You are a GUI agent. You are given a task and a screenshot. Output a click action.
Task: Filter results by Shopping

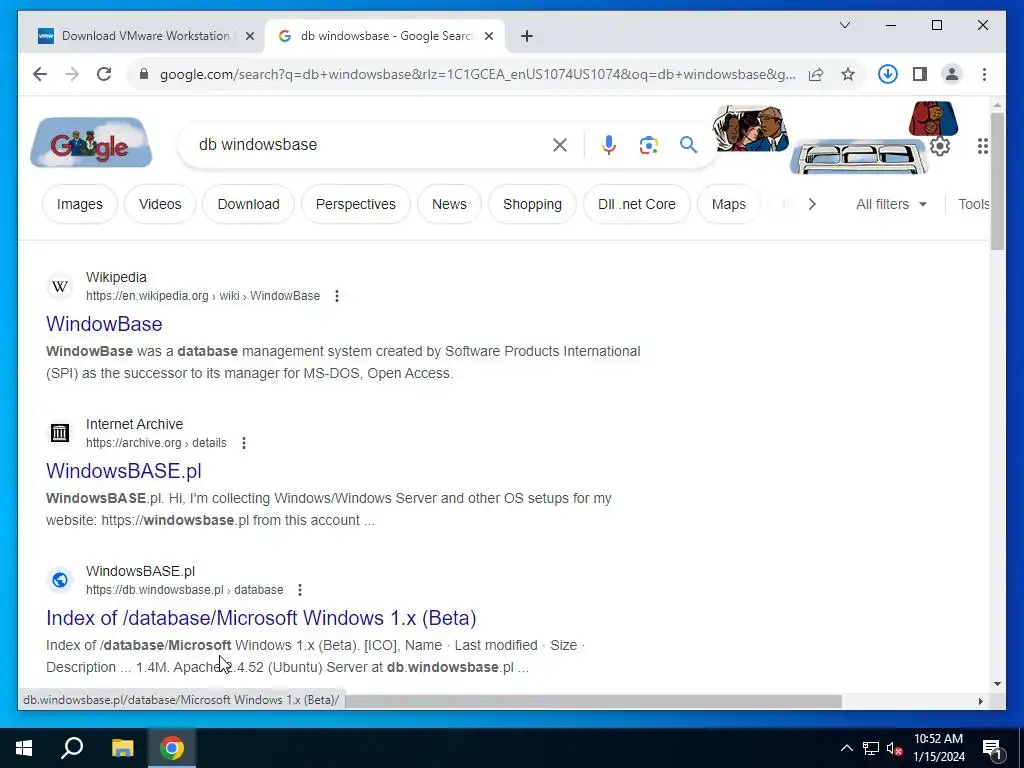point(532,204)
